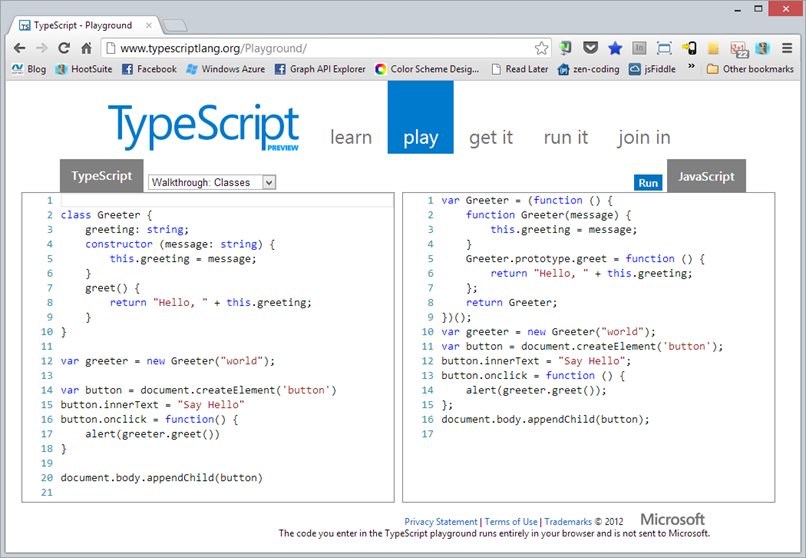Click the send-to-phone extension icon
Screen dimensions: 806x558
coord(689,48)
